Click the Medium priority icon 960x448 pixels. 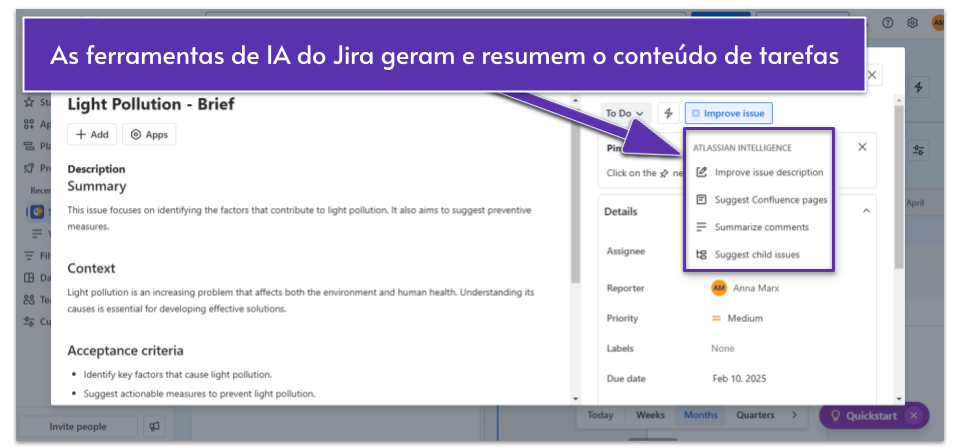(716, 318)
